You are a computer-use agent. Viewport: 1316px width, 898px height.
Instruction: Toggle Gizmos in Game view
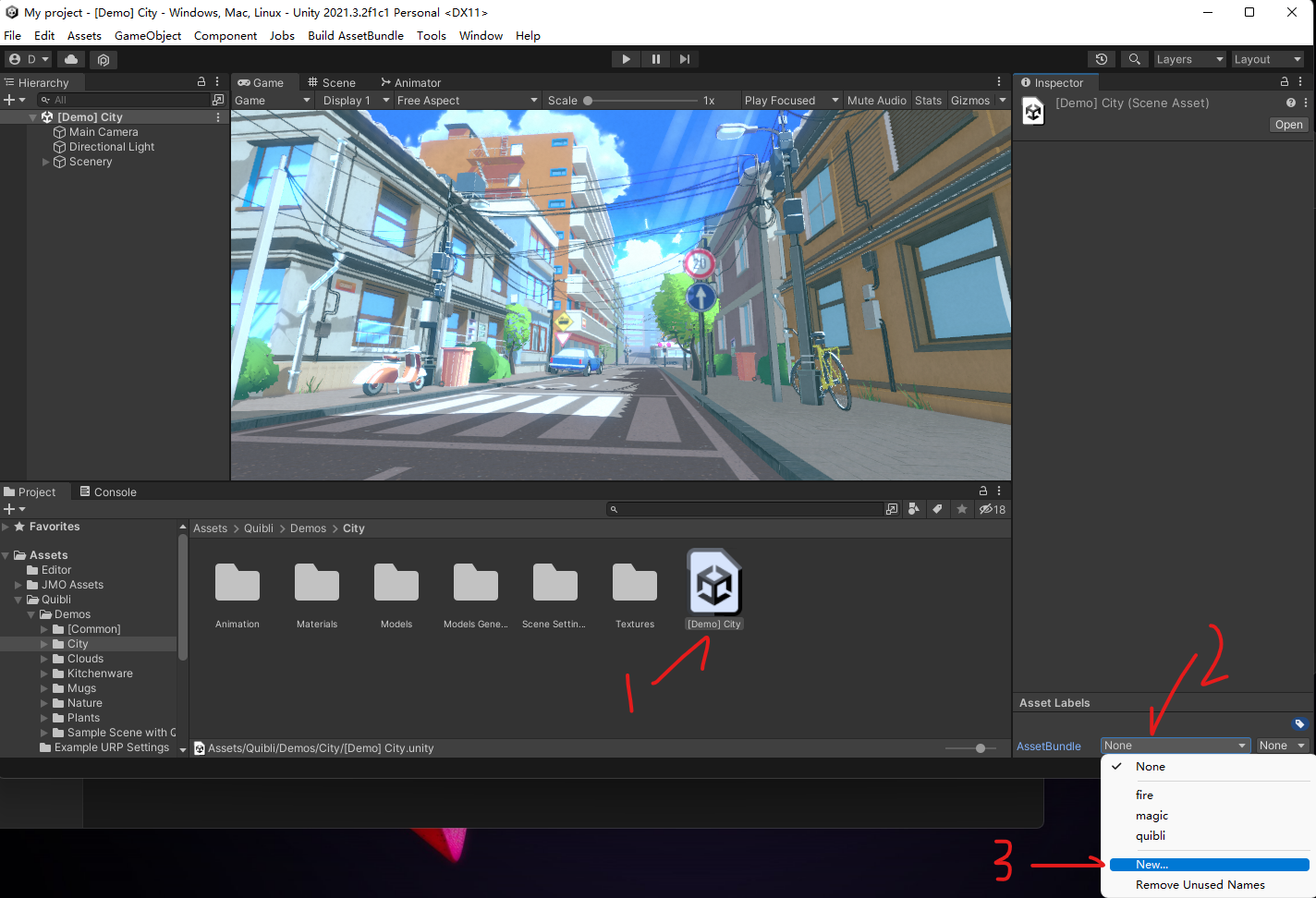coord(970,101)
